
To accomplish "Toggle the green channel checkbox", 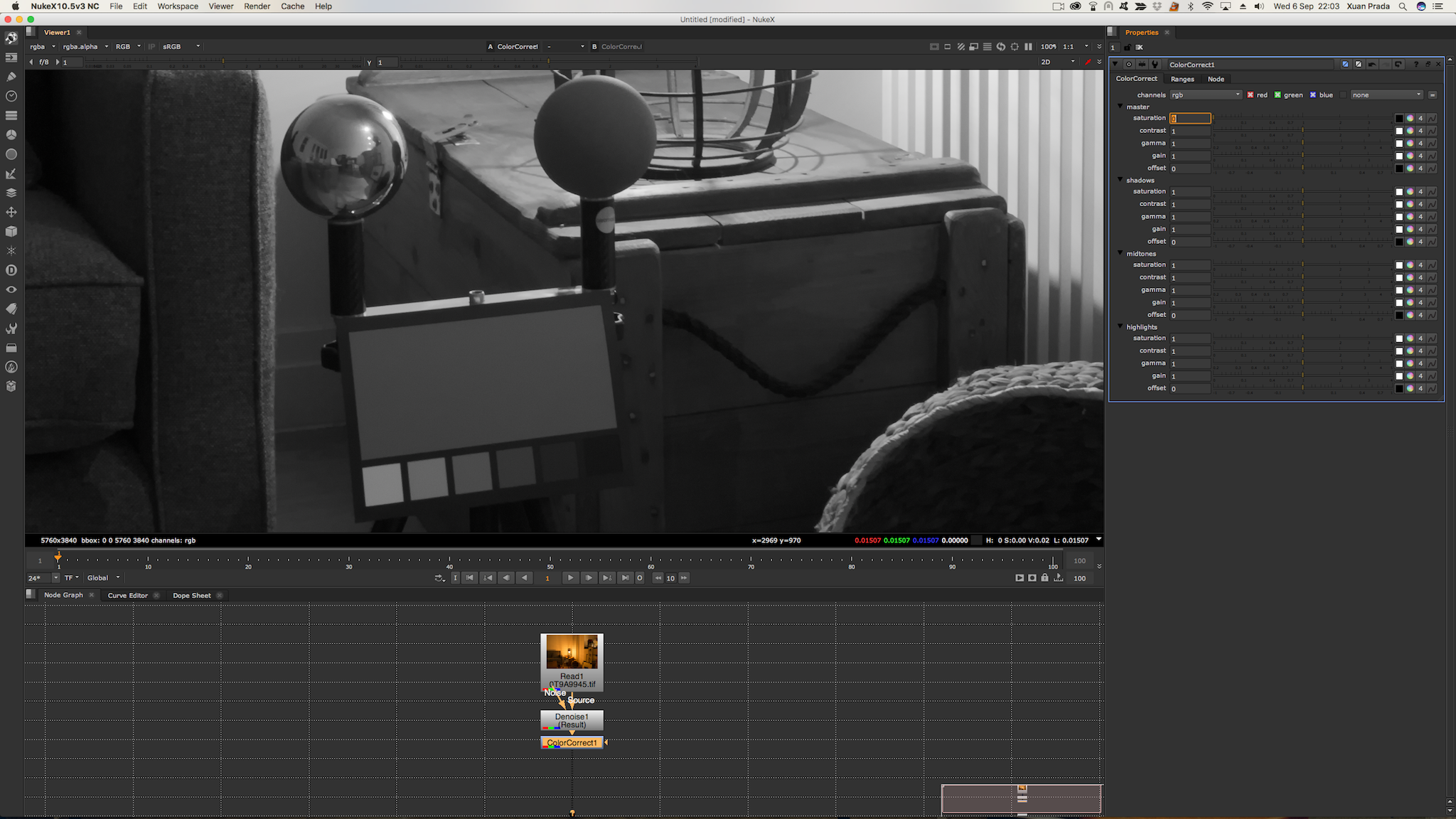I will (1278, 95).
